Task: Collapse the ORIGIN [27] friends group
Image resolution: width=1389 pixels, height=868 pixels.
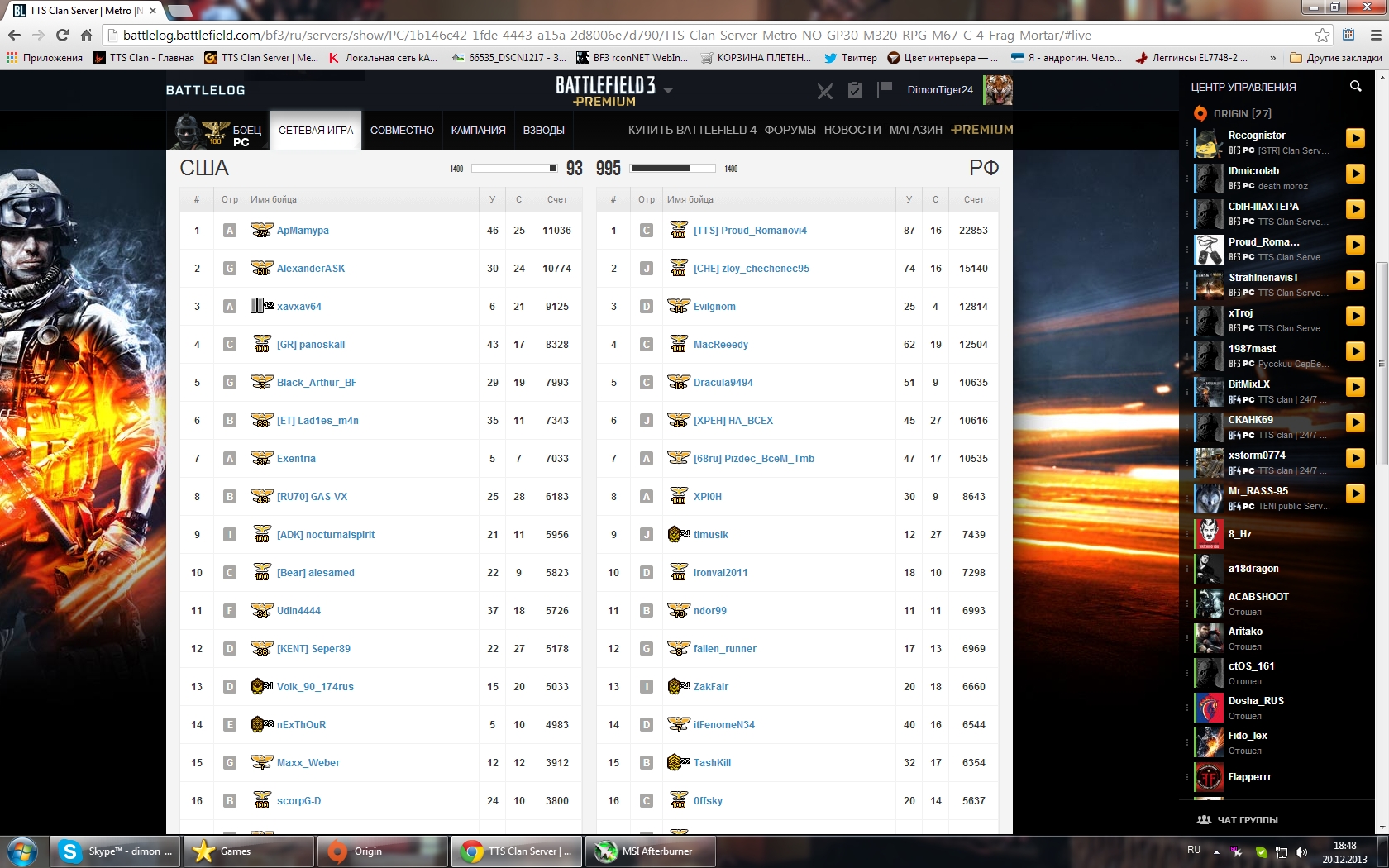Action: [x=1233, y=113]
